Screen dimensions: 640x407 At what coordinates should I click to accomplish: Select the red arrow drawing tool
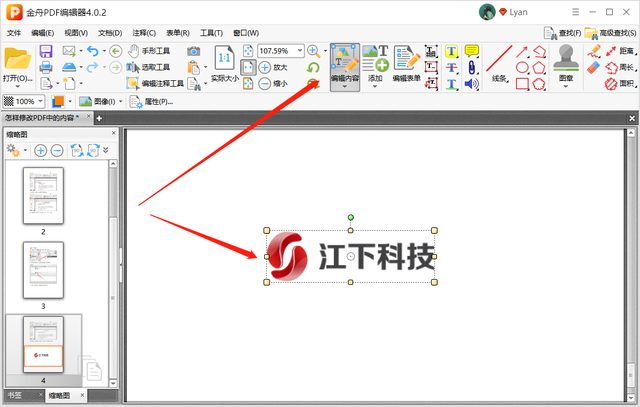point(522,51)
